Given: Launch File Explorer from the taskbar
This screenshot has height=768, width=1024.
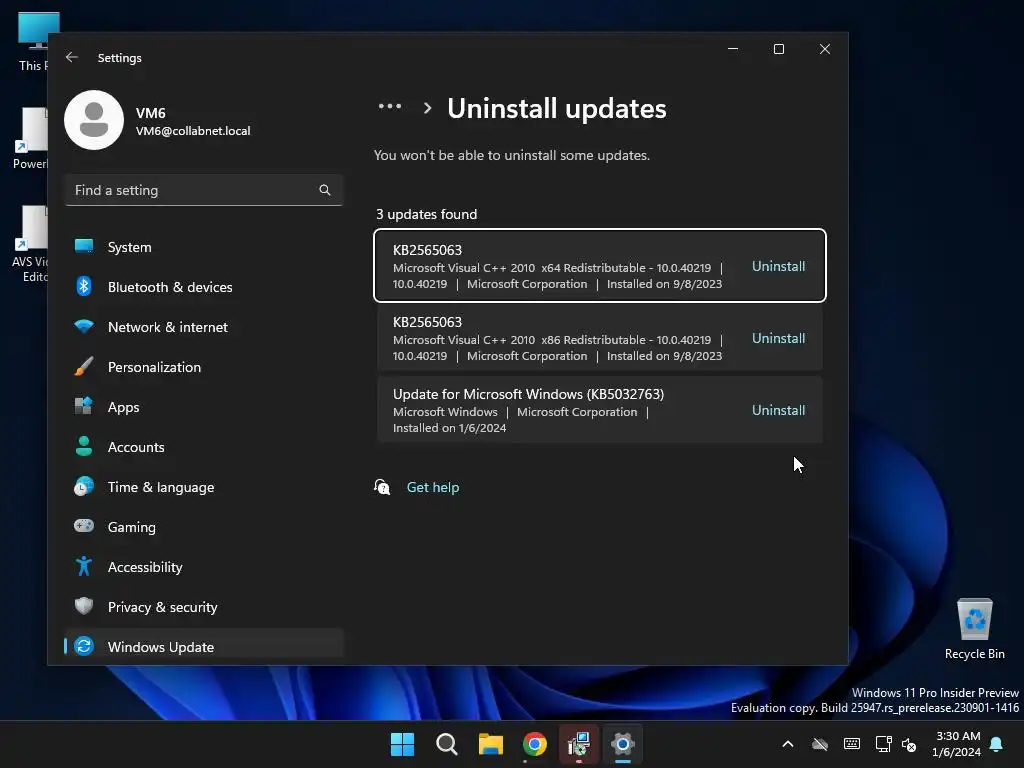Looking at the screenshot, I should [490, 744].
